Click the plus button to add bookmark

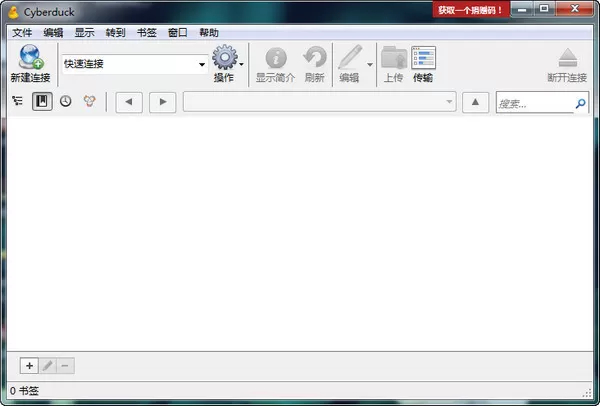coord(29,366)
